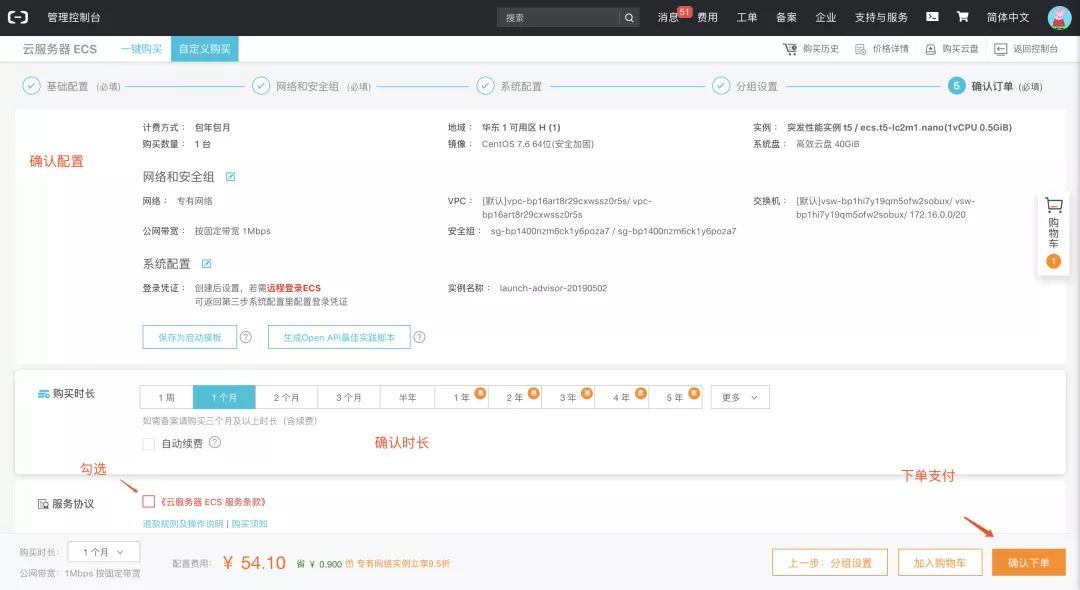Open the 购买须知 link
Image resolution: width=1080 pixels, height=590 pixels.
(249, 524)
